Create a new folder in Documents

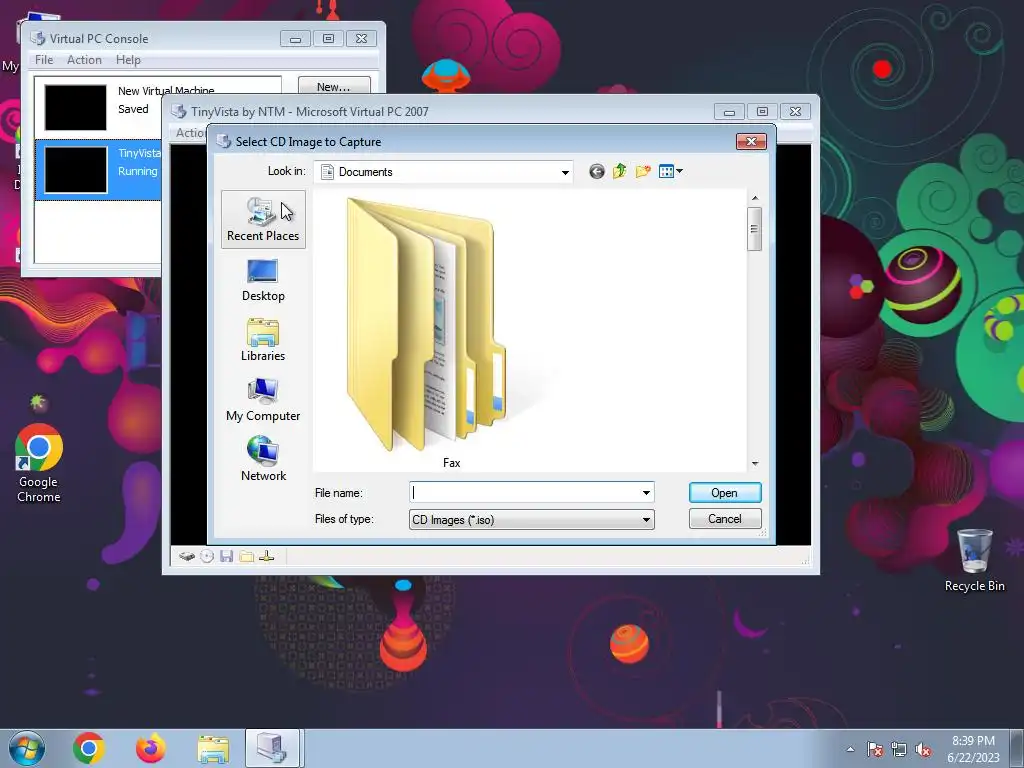(x=643, y=171)
